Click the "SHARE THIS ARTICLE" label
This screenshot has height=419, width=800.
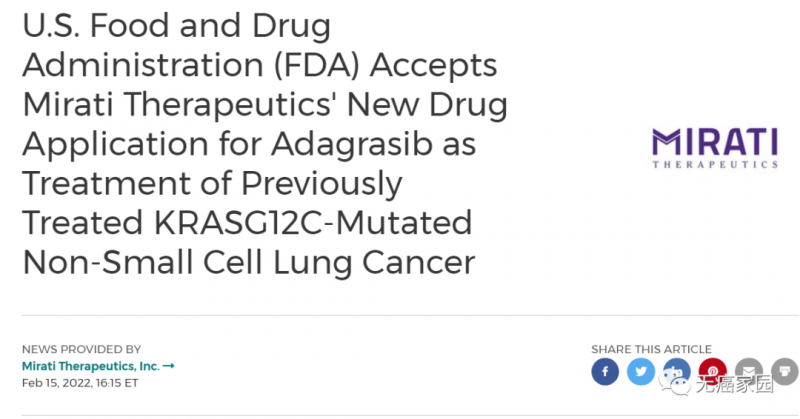point(651,349)
